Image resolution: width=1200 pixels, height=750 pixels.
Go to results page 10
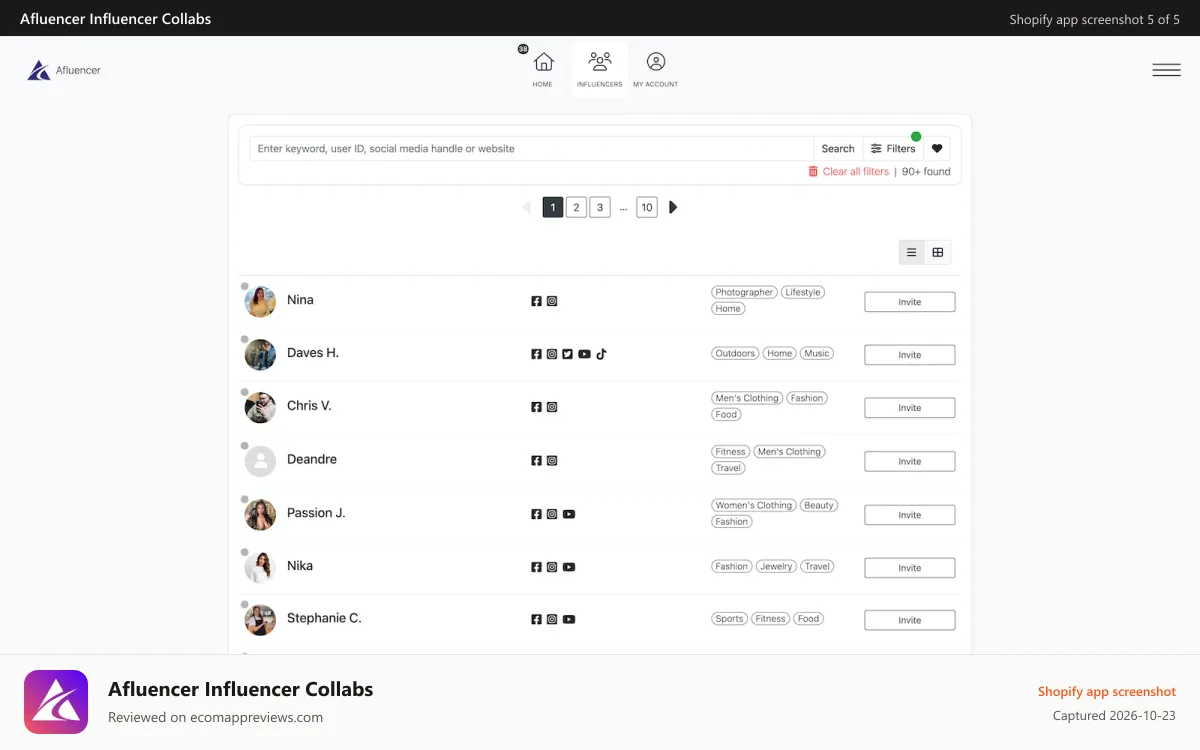click(647, 207)
